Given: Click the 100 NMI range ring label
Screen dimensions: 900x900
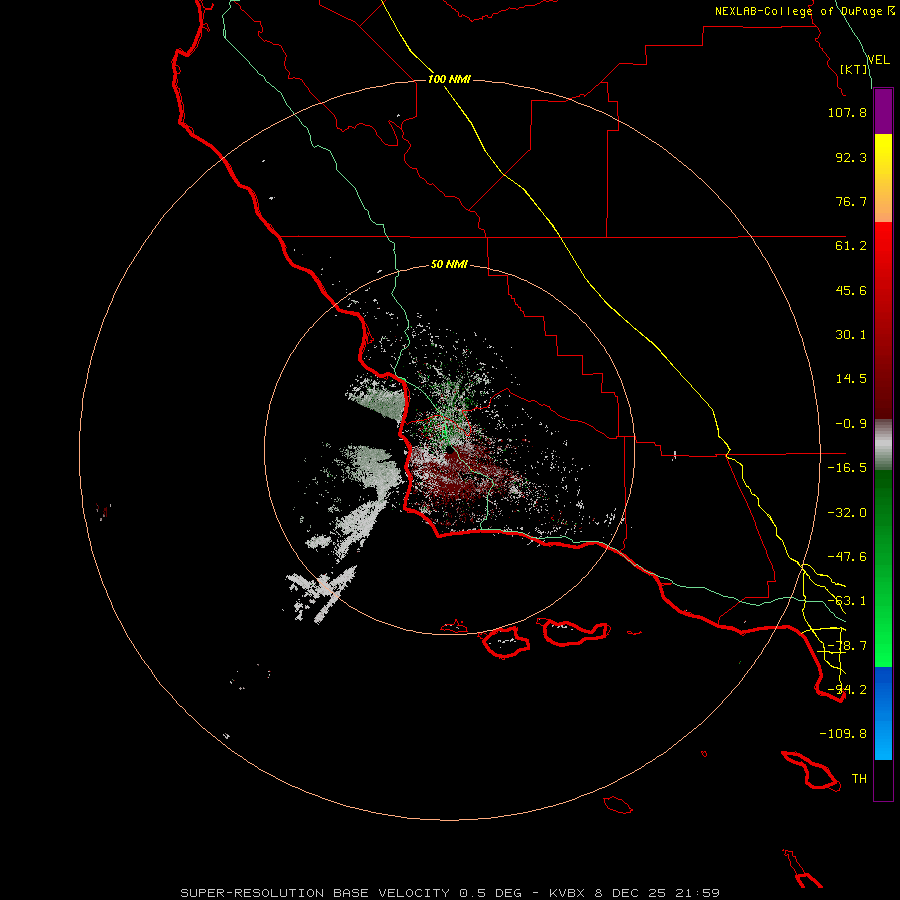Looking at the screenshot, I should 449,79.
